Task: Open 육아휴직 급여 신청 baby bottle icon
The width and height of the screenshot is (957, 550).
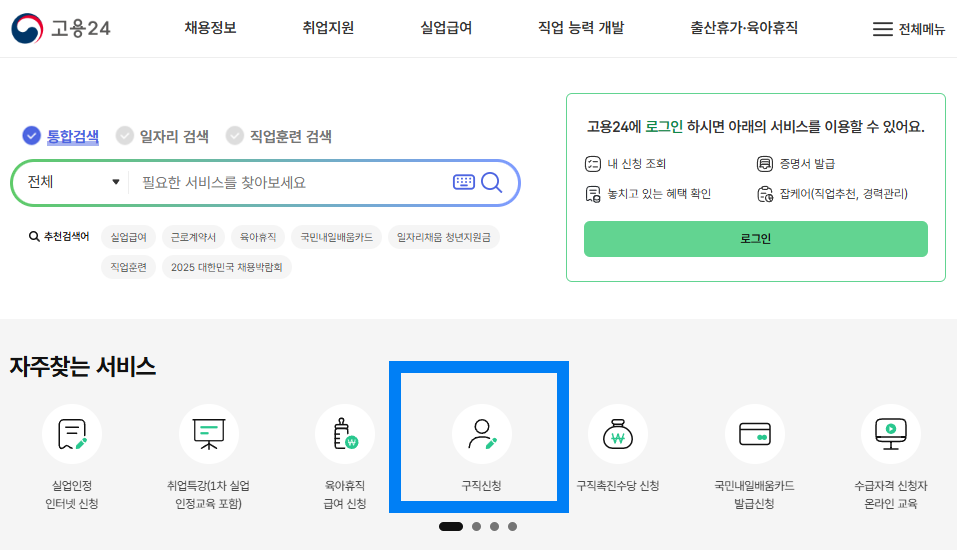Action: pyautogui.click(x=345, y=434)
